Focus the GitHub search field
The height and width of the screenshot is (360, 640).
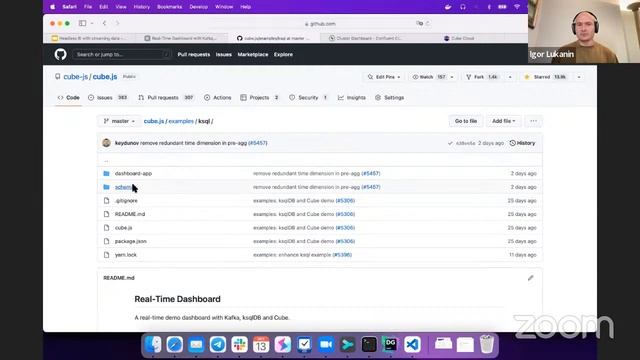coord(121,54)
